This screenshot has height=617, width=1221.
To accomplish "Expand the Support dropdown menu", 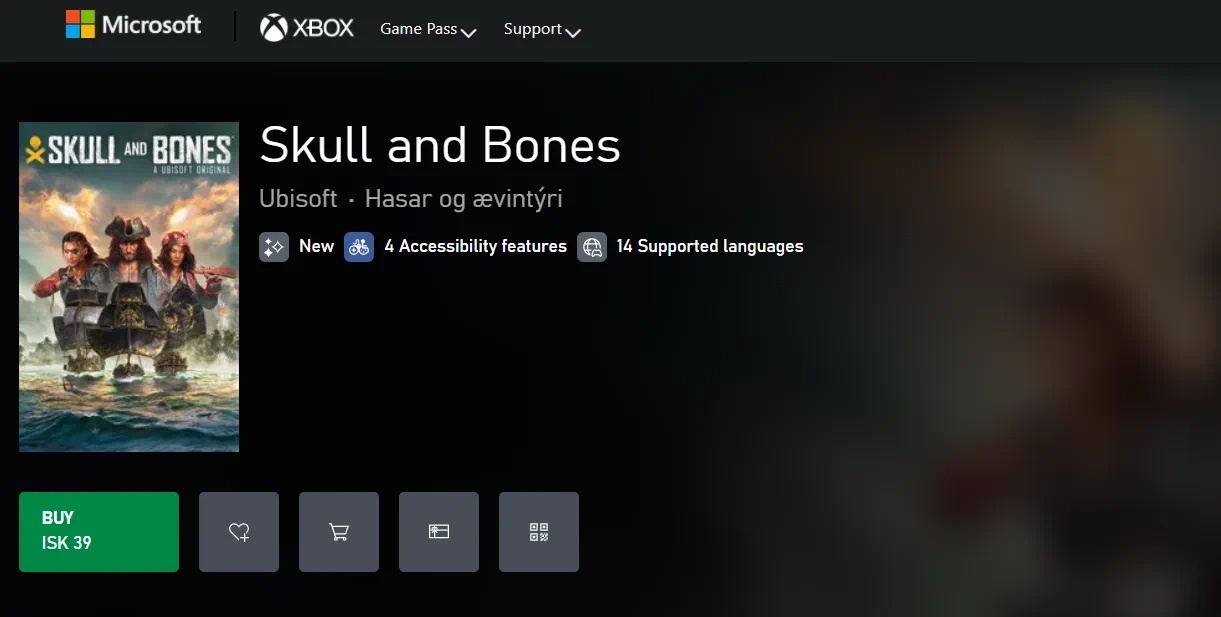I will 542,30.
